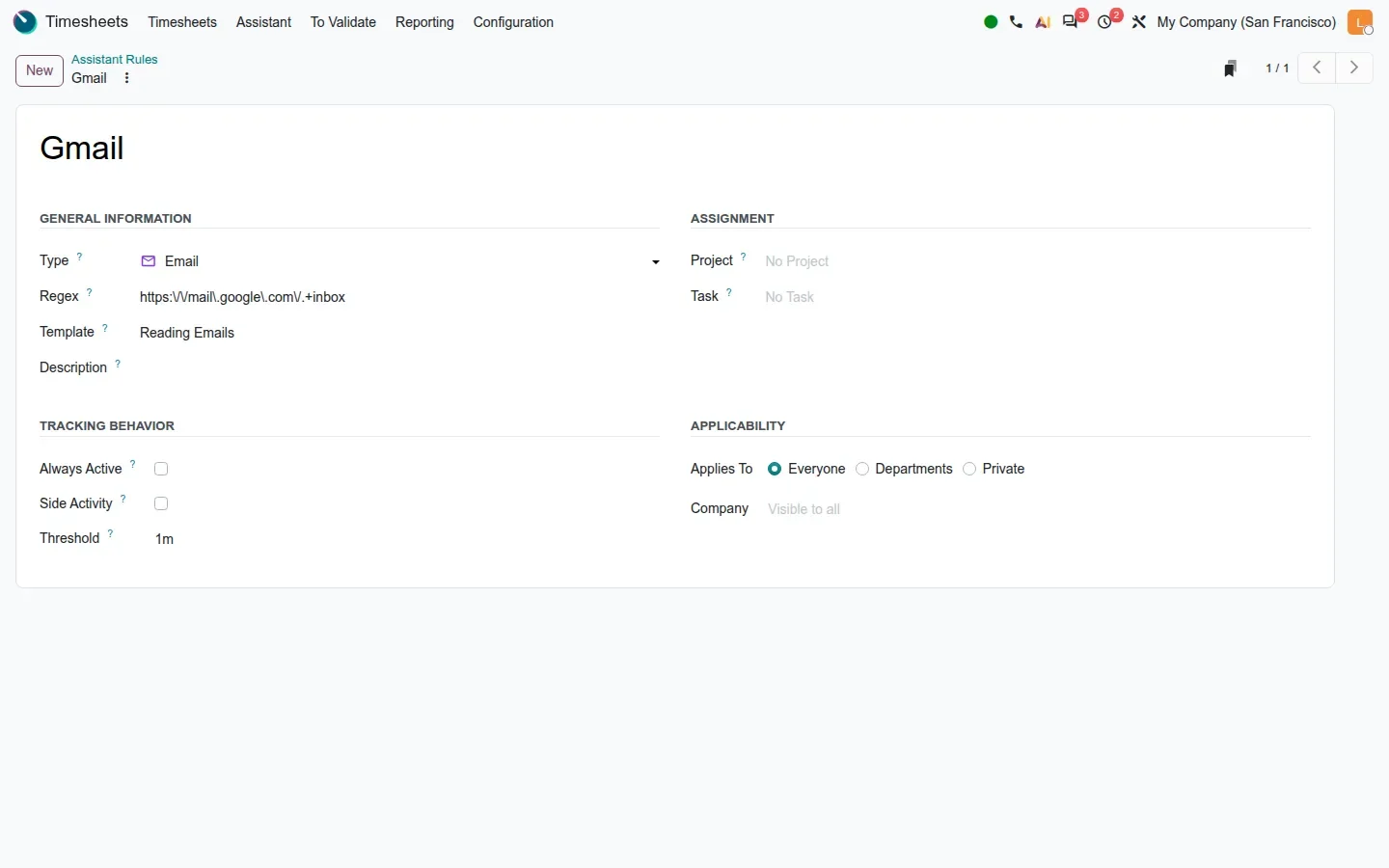The width and height of the screenshot is (1389, 868).
Task: Open the Project selection field
Action: click(1037, 261)
